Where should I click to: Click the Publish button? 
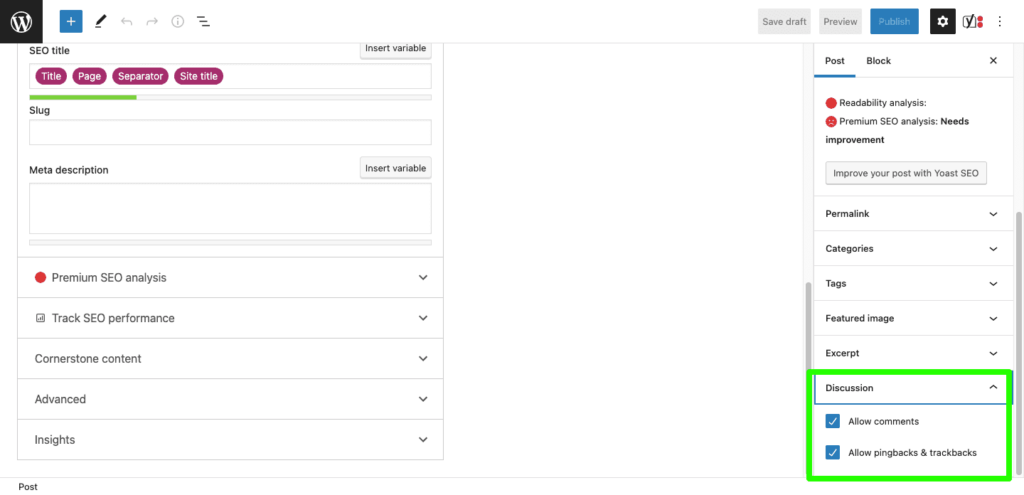click(x=894, y=22)
